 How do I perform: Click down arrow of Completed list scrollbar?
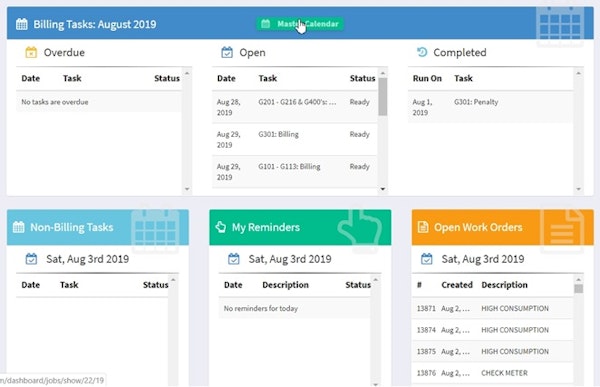[x=579, y=189]
